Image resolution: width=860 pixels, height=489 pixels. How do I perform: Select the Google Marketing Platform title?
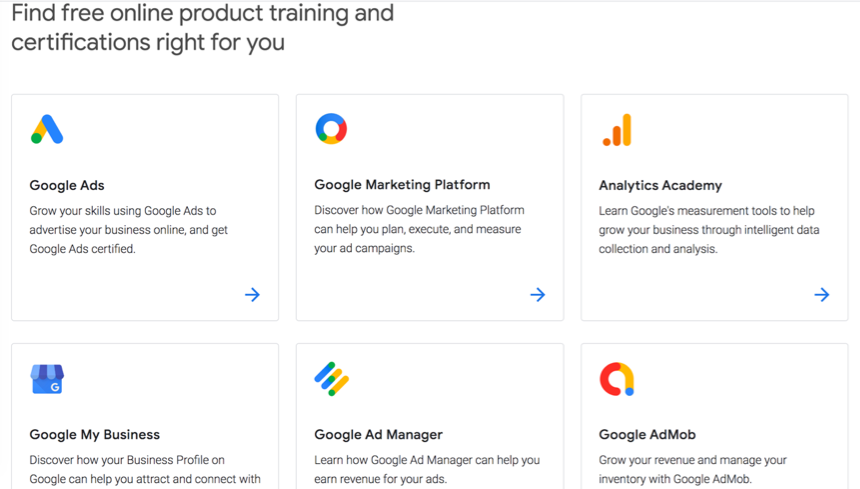(x=402, y=185)
